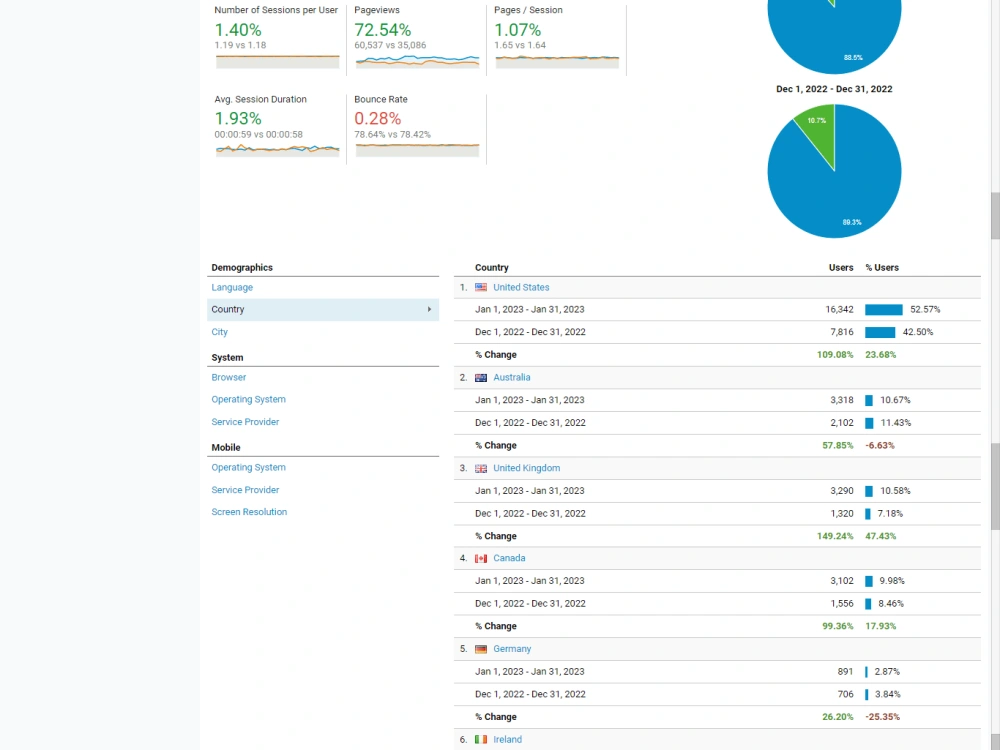Click the Bounce Rate 0.28% metric

point(378,119)
